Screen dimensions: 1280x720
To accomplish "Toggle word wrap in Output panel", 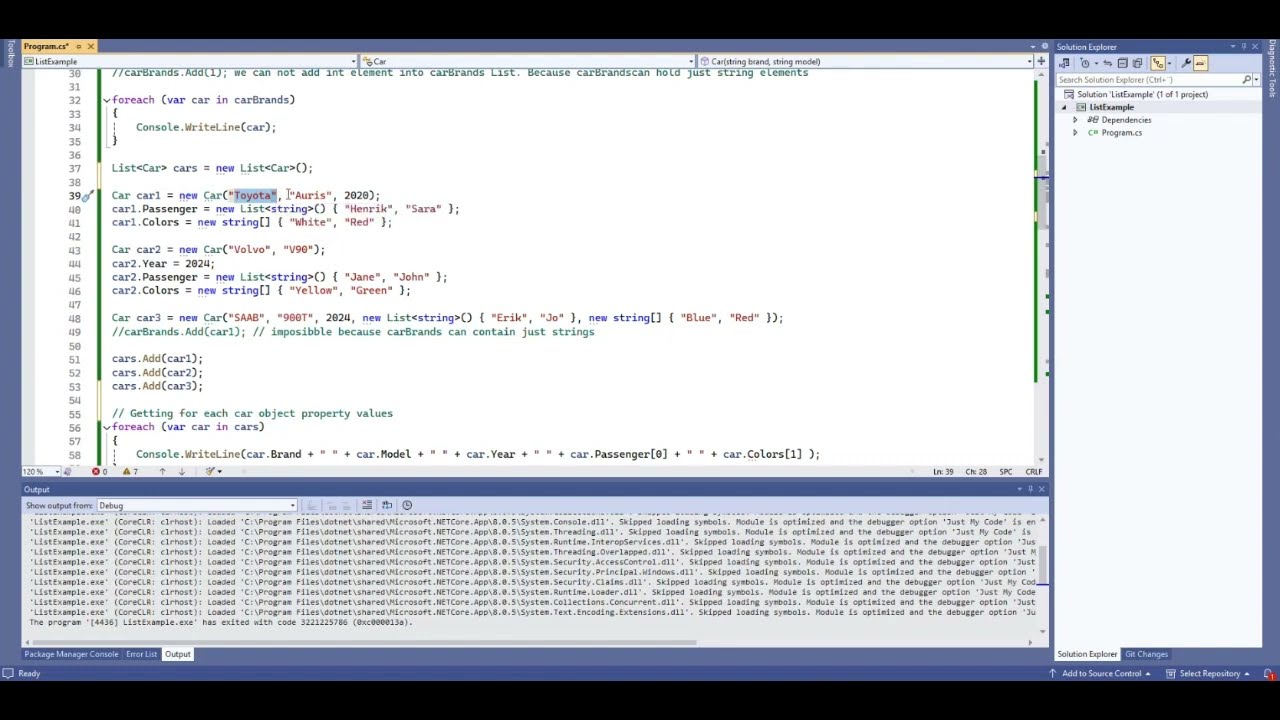I will coord(387,505).
